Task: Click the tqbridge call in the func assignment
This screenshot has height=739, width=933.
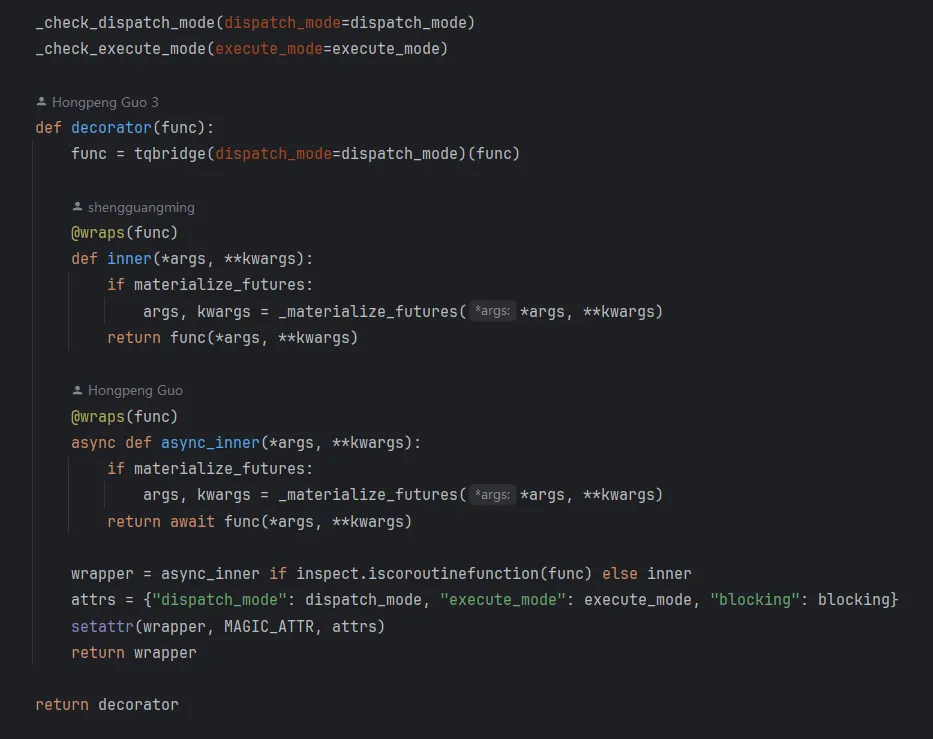Action: pos(170,154)
